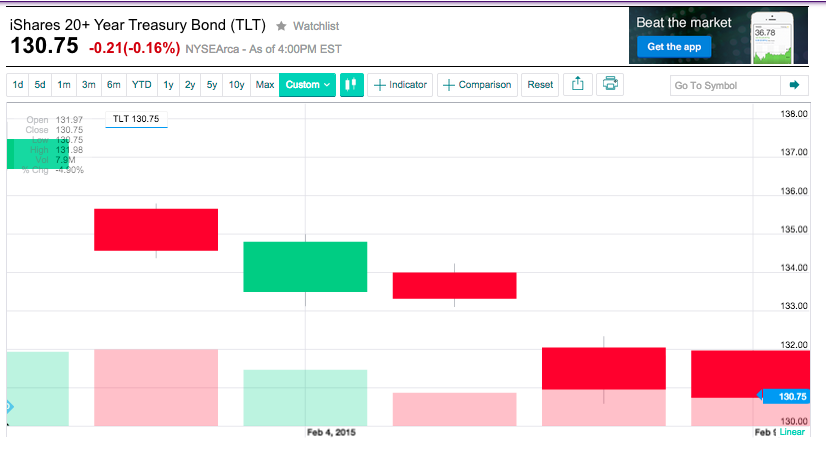Click the 138.00 axis label
The height and width of the screenshot is (452, 826).
click(x=794, y=114)
